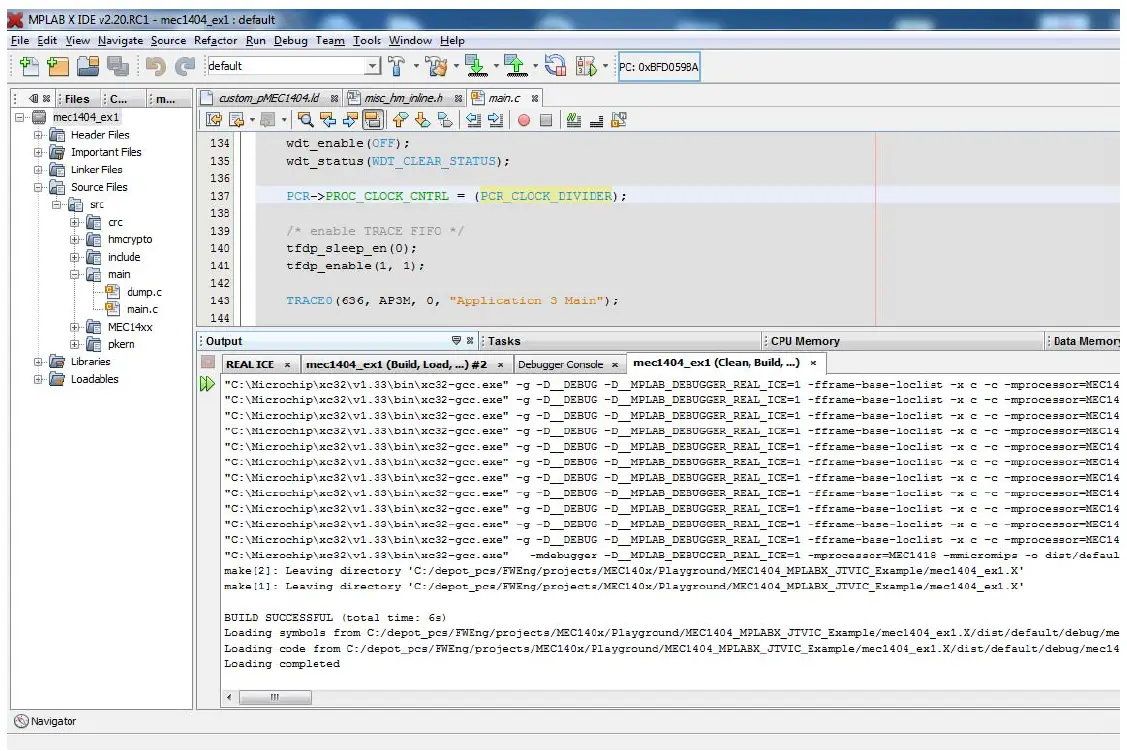Viewport: 1127px width, 751px height.
Task: Start macro recording with red circle icon
Action: click(x=524, y=120)
